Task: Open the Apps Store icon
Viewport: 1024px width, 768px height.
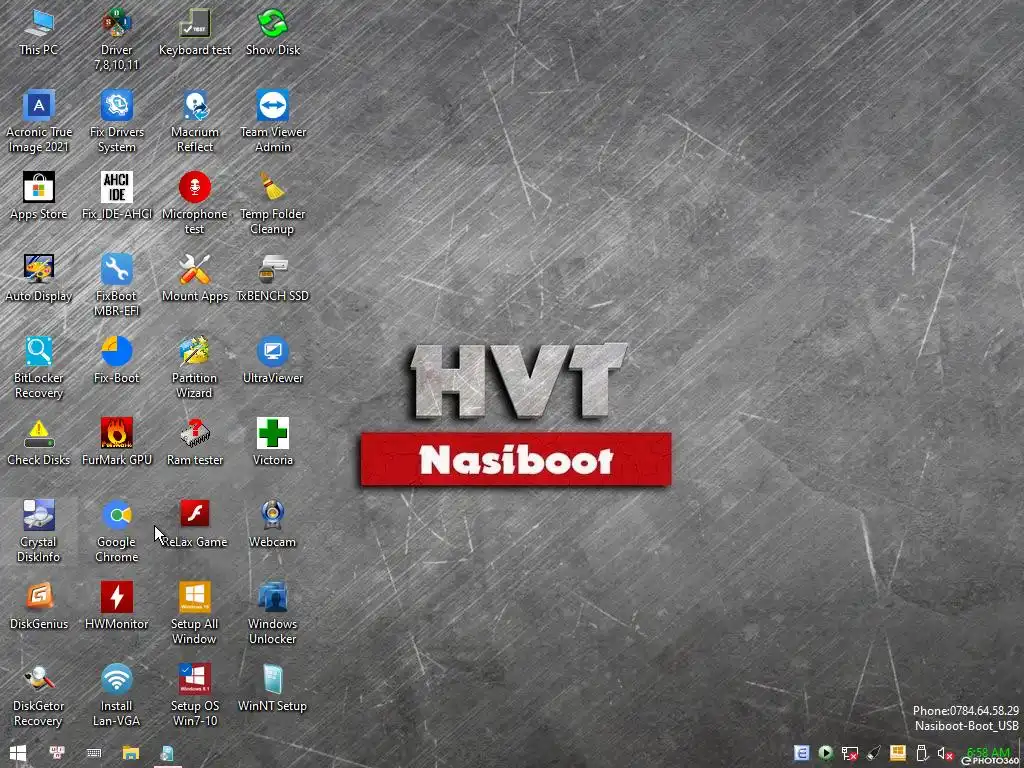Action: [x=39, y=196]
